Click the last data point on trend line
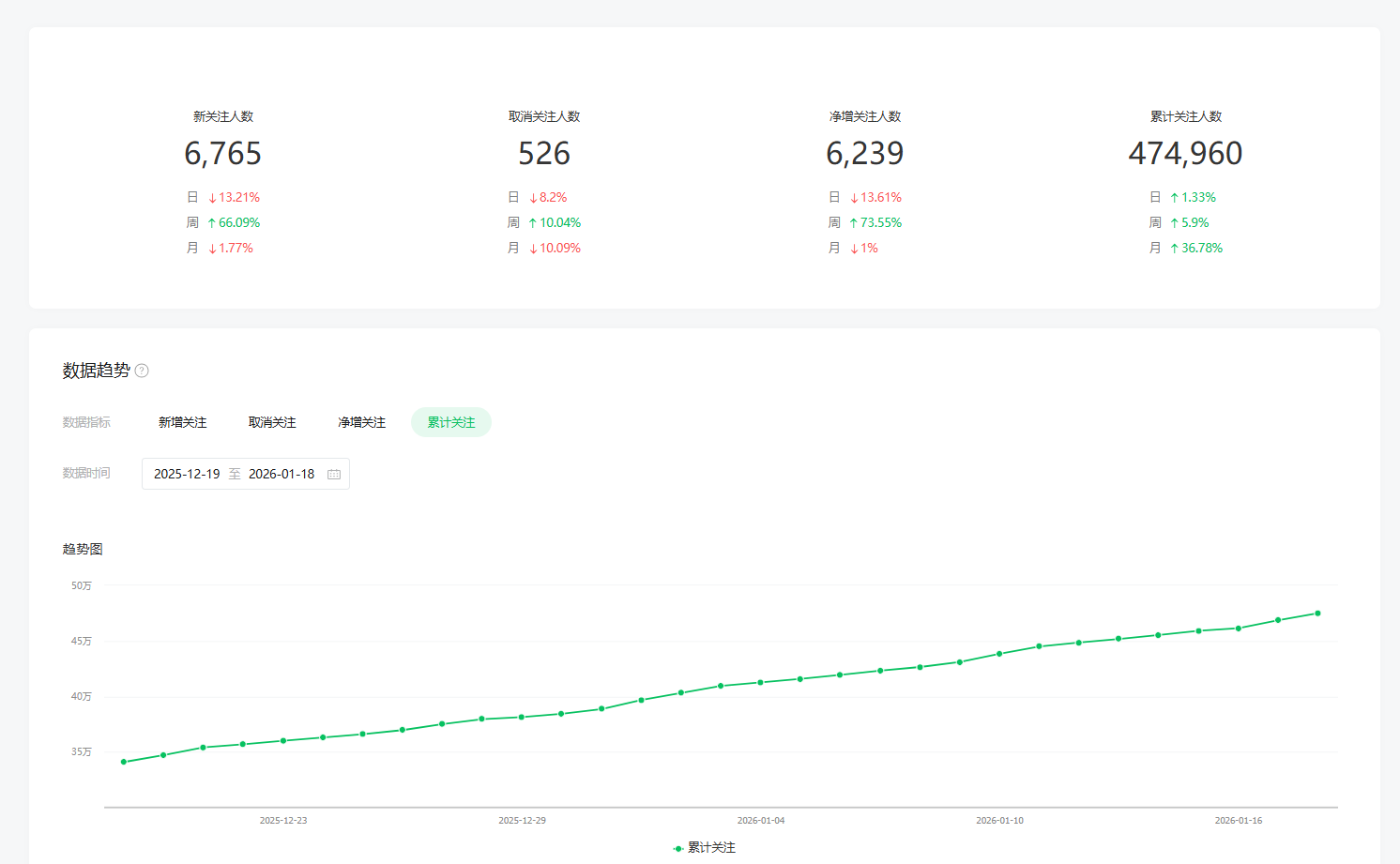The image size is (1400, 864). pos(1317,614)
